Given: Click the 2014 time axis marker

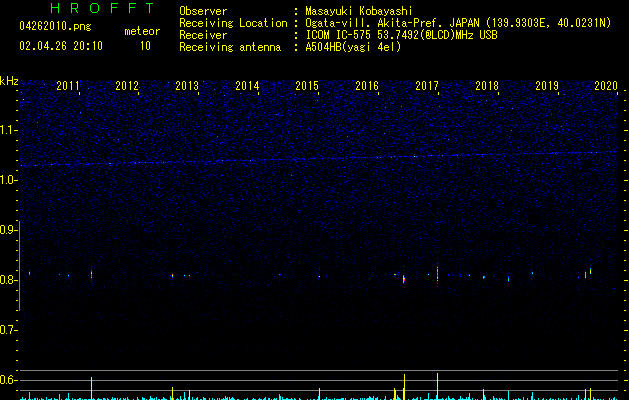Looking at the screenshot, I should (247, 86).
